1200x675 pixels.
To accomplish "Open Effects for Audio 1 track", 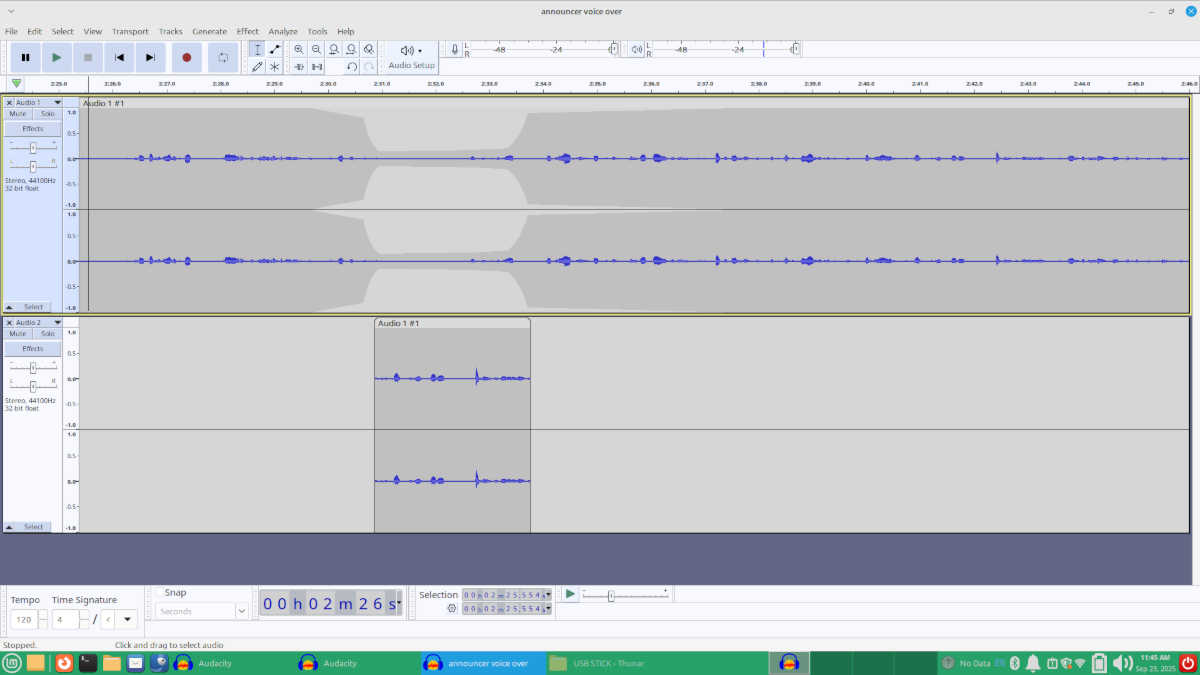I will [x=33, y=128].
